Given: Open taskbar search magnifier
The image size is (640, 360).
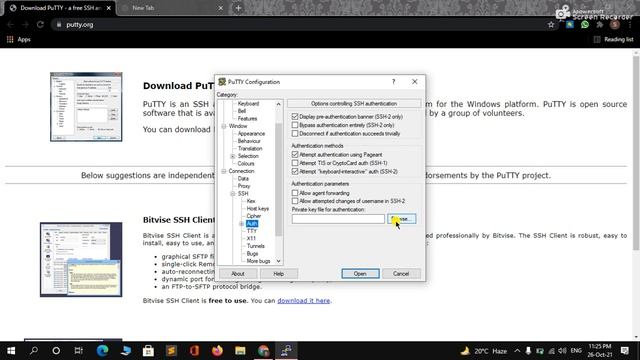Looking at the screenshot, I should coord(34,351).
